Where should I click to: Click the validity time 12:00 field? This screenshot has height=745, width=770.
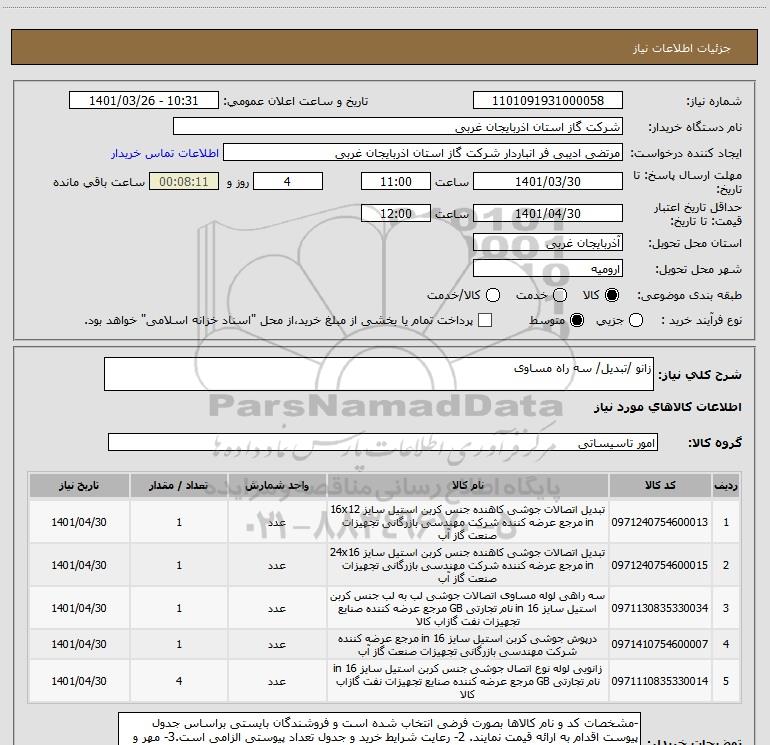(396, 214)
